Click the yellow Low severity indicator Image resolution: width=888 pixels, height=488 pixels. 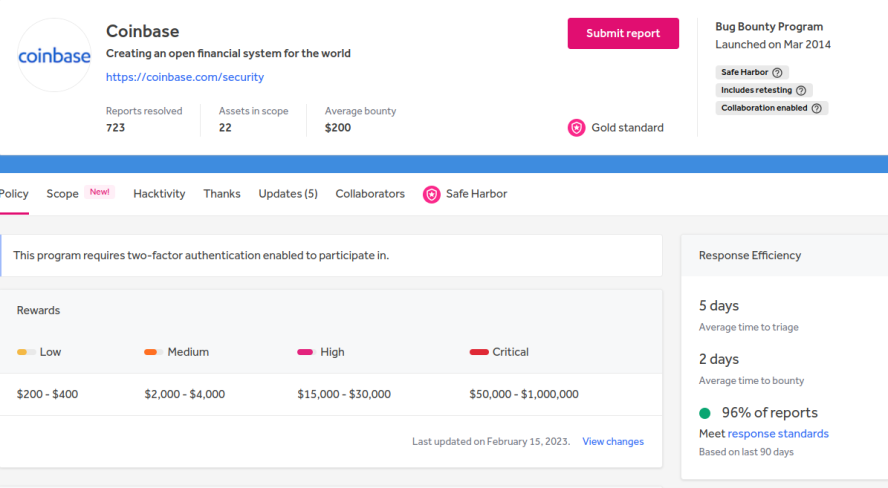point(25,352)
